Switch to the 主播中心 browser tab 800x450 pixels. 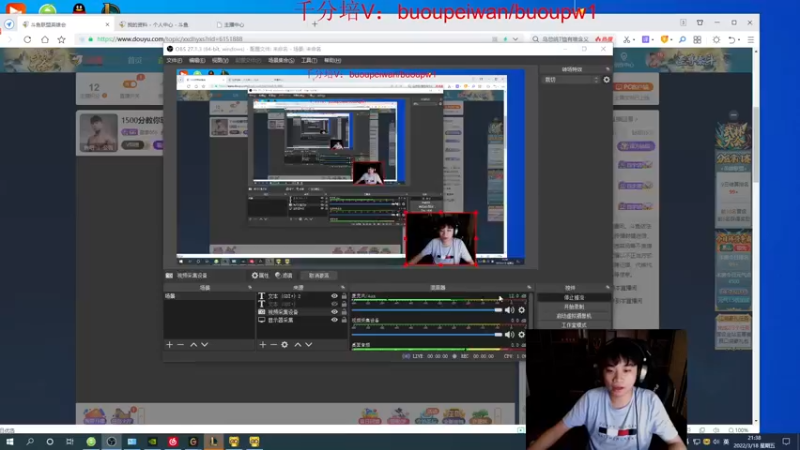click(234, 24)
